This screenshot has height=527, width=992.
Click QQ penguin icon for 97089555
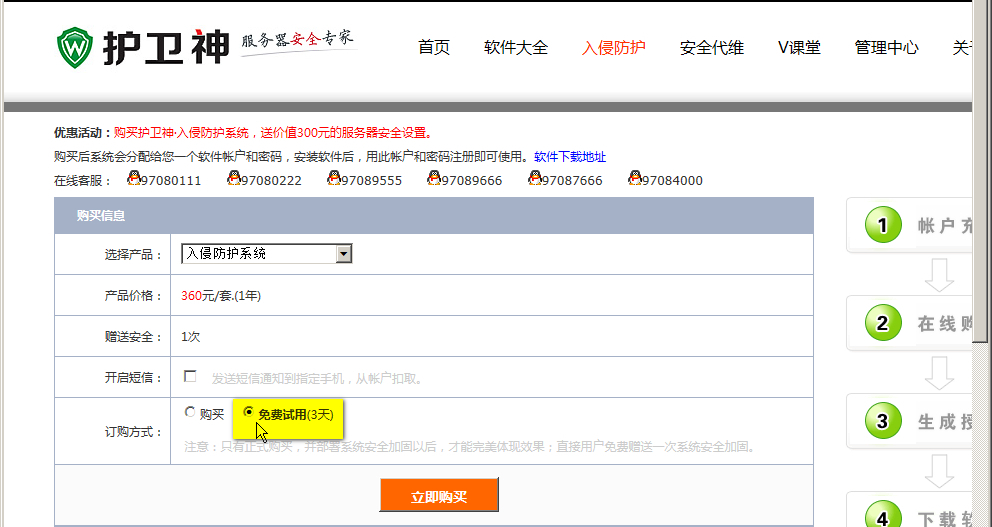(x=334, y=179)
